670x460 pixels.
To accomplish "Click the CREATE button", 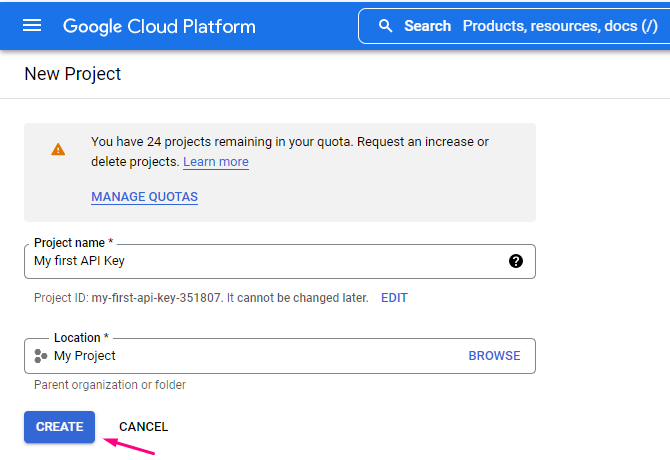I will [x=59, y=427].
